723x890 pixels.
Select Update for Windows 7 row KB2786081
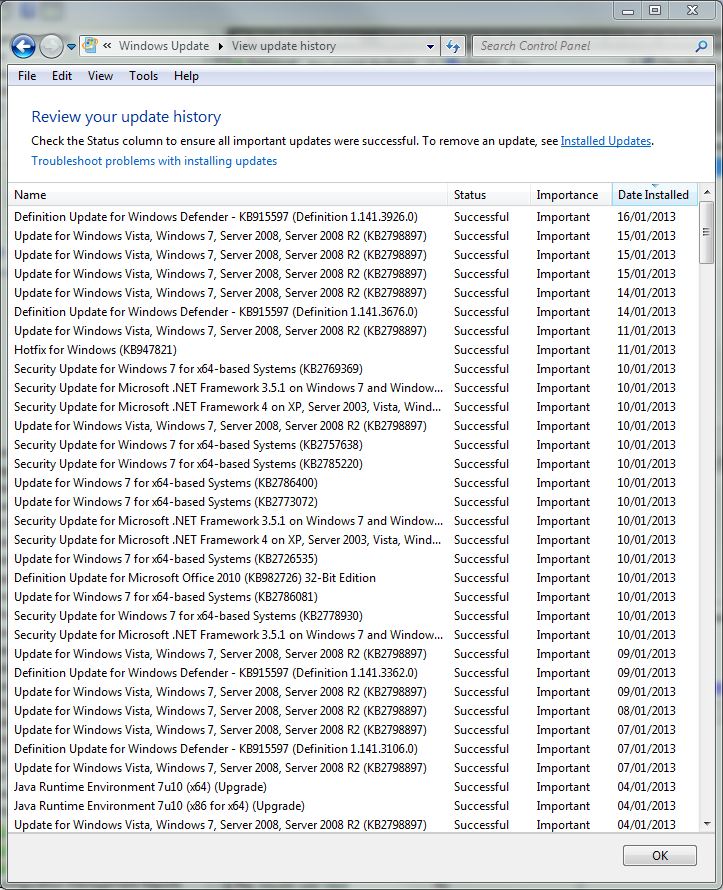click(352, 597)
